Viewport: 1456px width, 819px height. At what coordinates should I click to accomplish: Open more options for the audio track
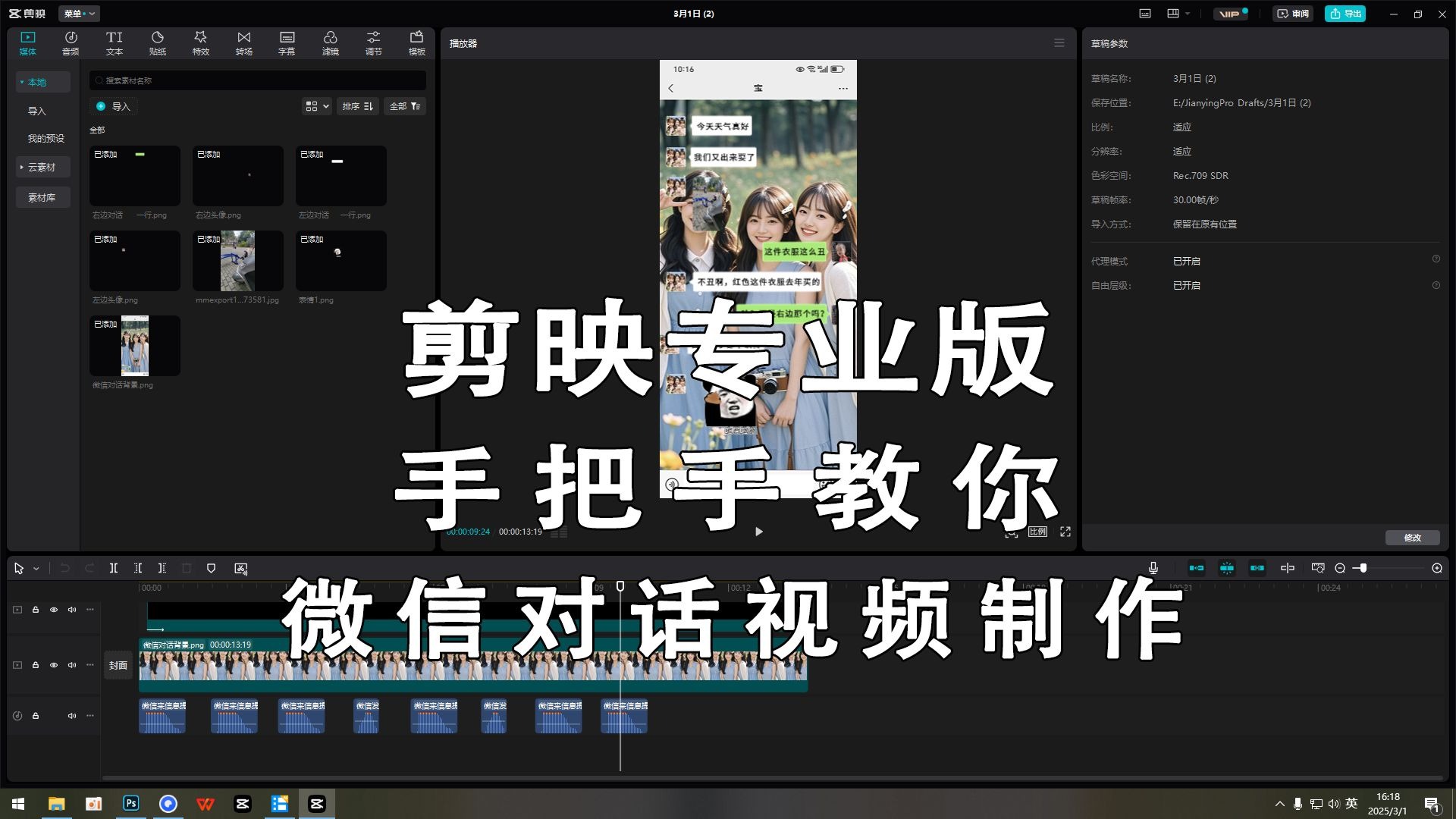pos(90,716)
